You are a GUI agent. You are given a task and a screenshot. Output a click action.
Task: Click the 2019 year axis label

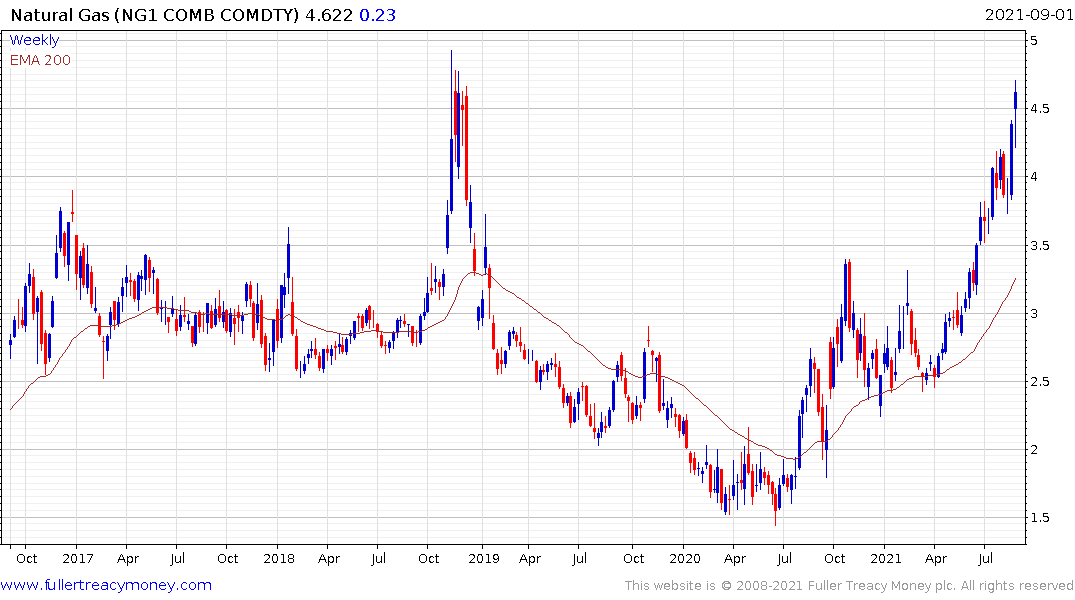coord(484,559)
